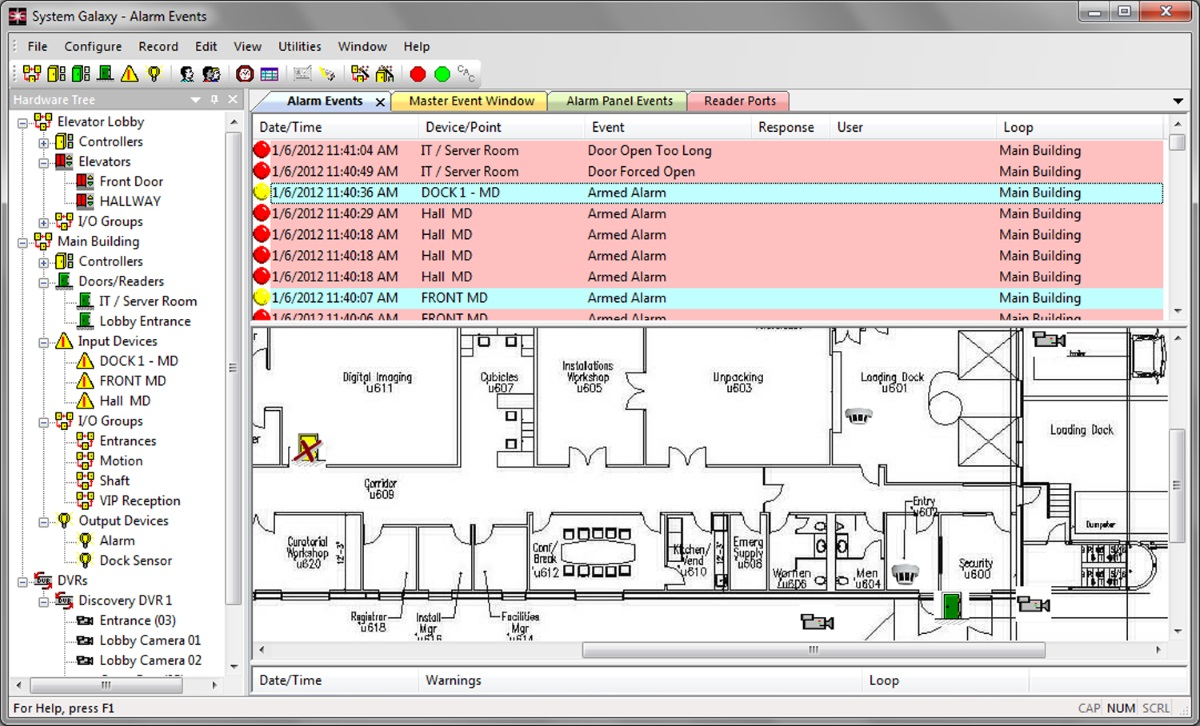Expand Controllers under Main Building
1200x726 pixels.
coord(41,261)
